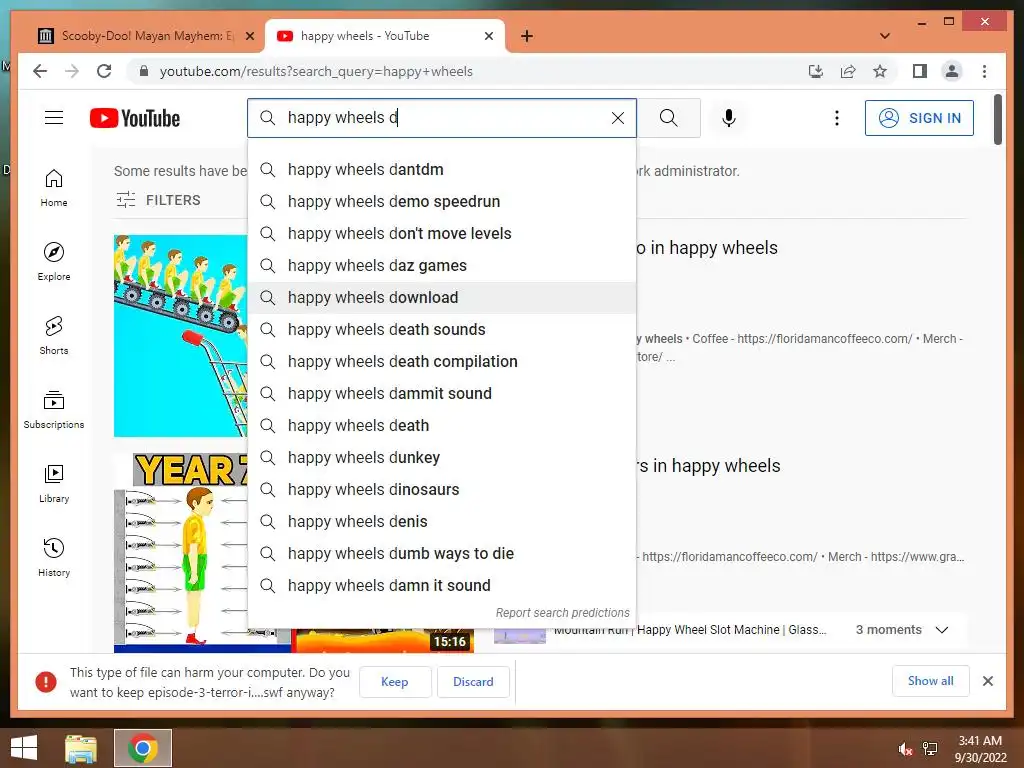Open Subscriptions in the YouTube sidebar
This screenshot has width=1024, height=768.
(54, 409)
